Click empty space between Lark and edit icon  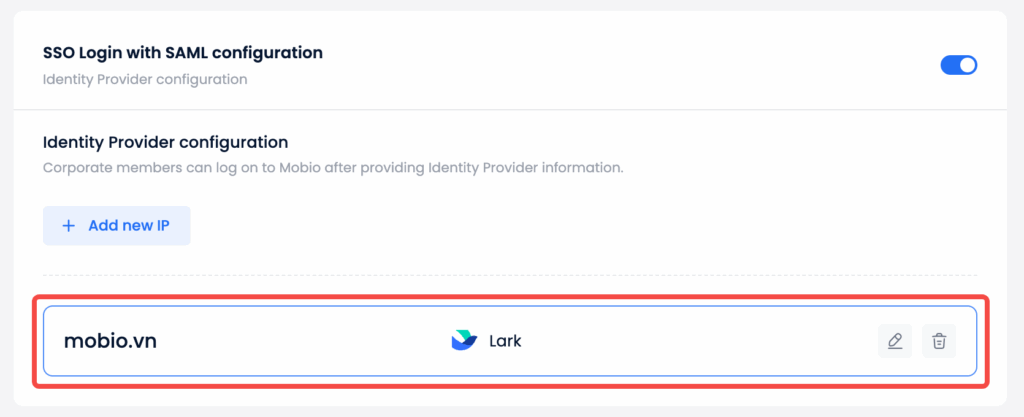(700, 341)
